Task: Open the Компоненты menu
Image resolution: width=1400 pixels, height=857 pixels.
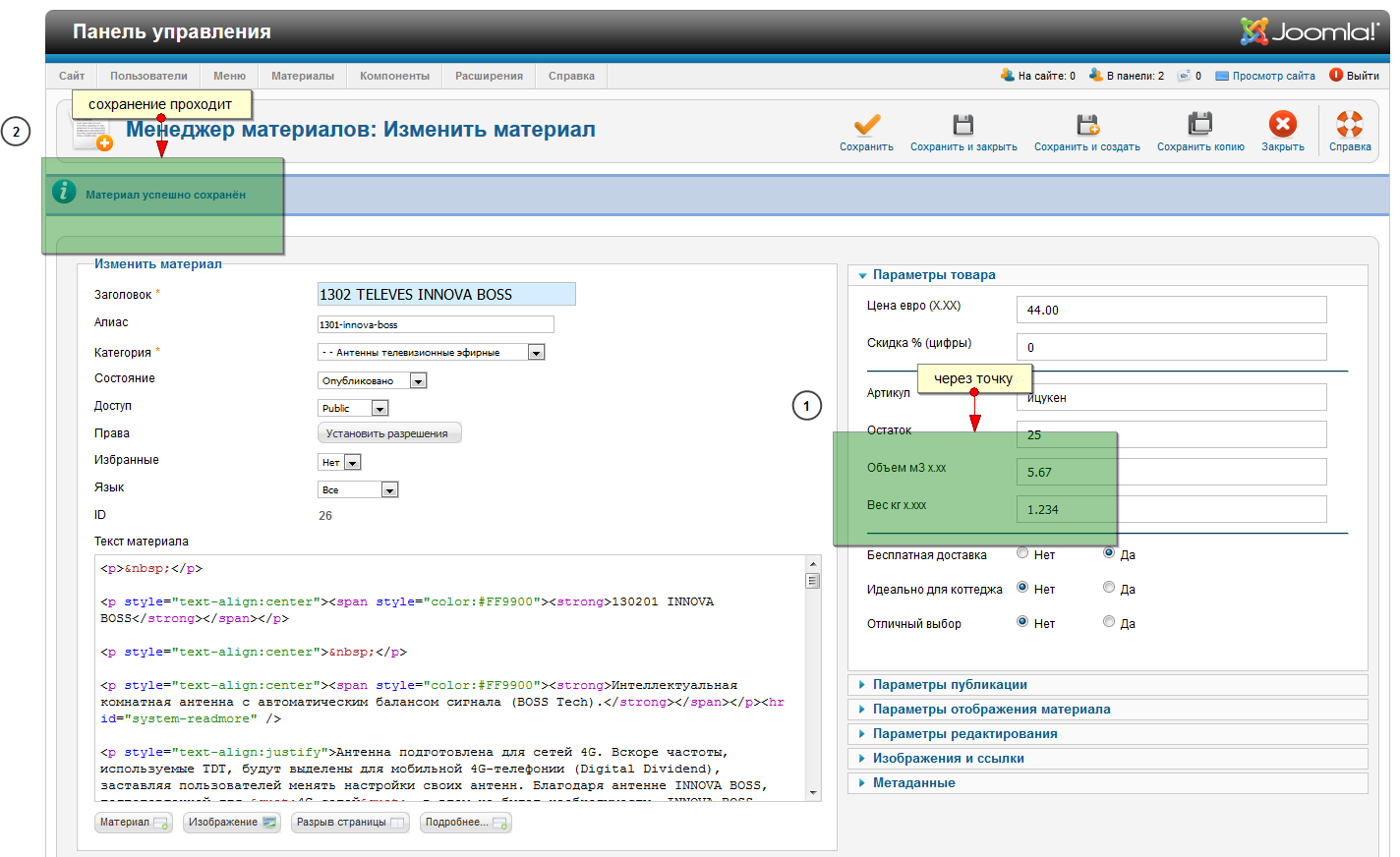Action: pos(394,76)
